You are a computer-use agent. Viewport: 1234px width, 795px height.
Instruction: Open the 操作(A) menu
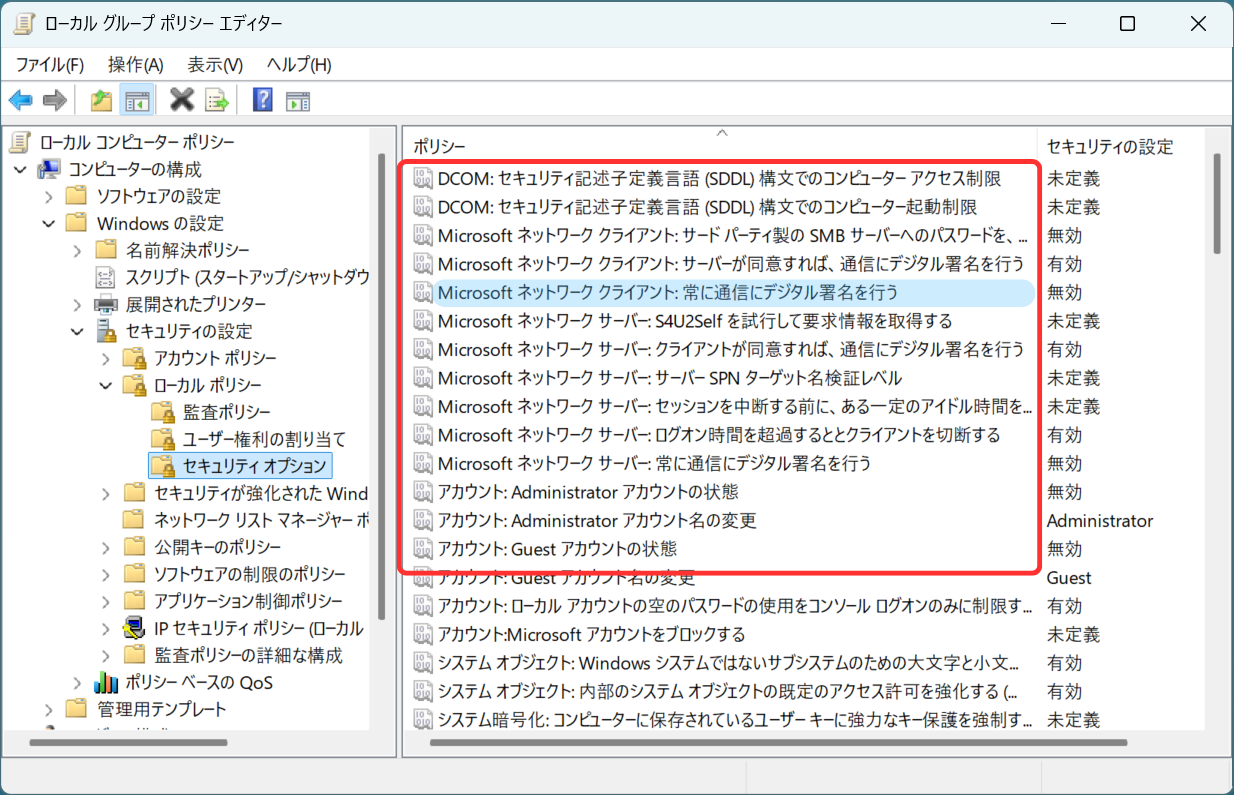point(135,65)
